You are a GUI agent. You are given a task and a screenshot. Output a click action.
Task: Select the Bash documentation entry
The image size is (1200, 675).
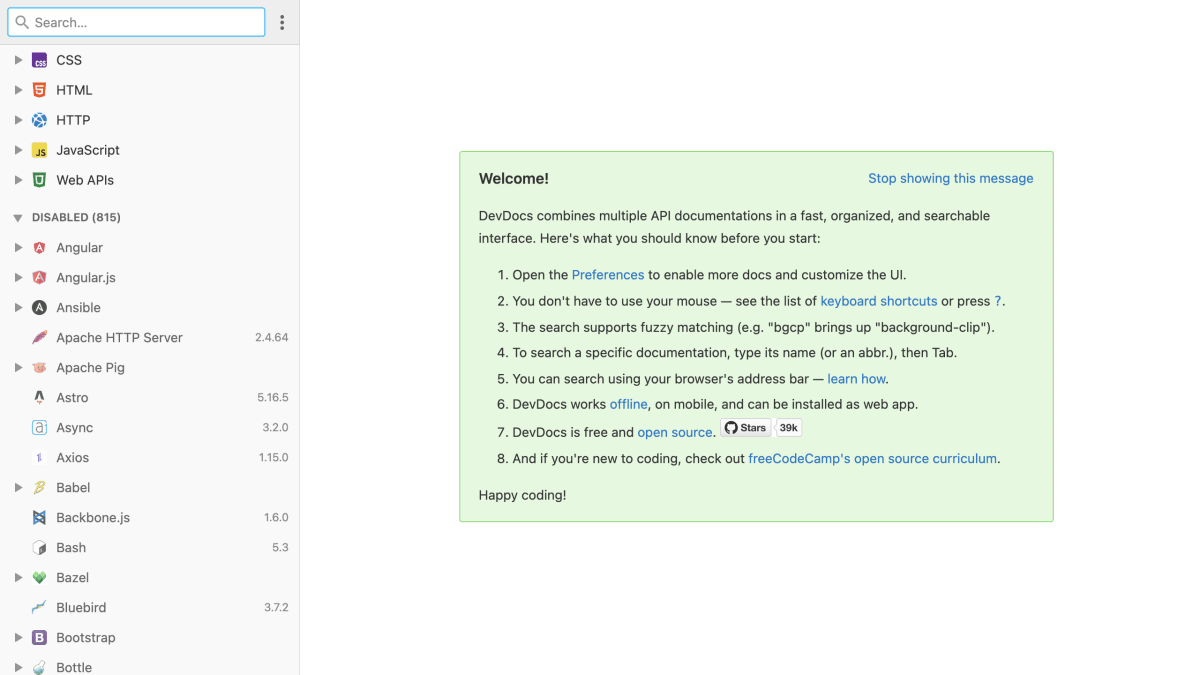[150, 548]
